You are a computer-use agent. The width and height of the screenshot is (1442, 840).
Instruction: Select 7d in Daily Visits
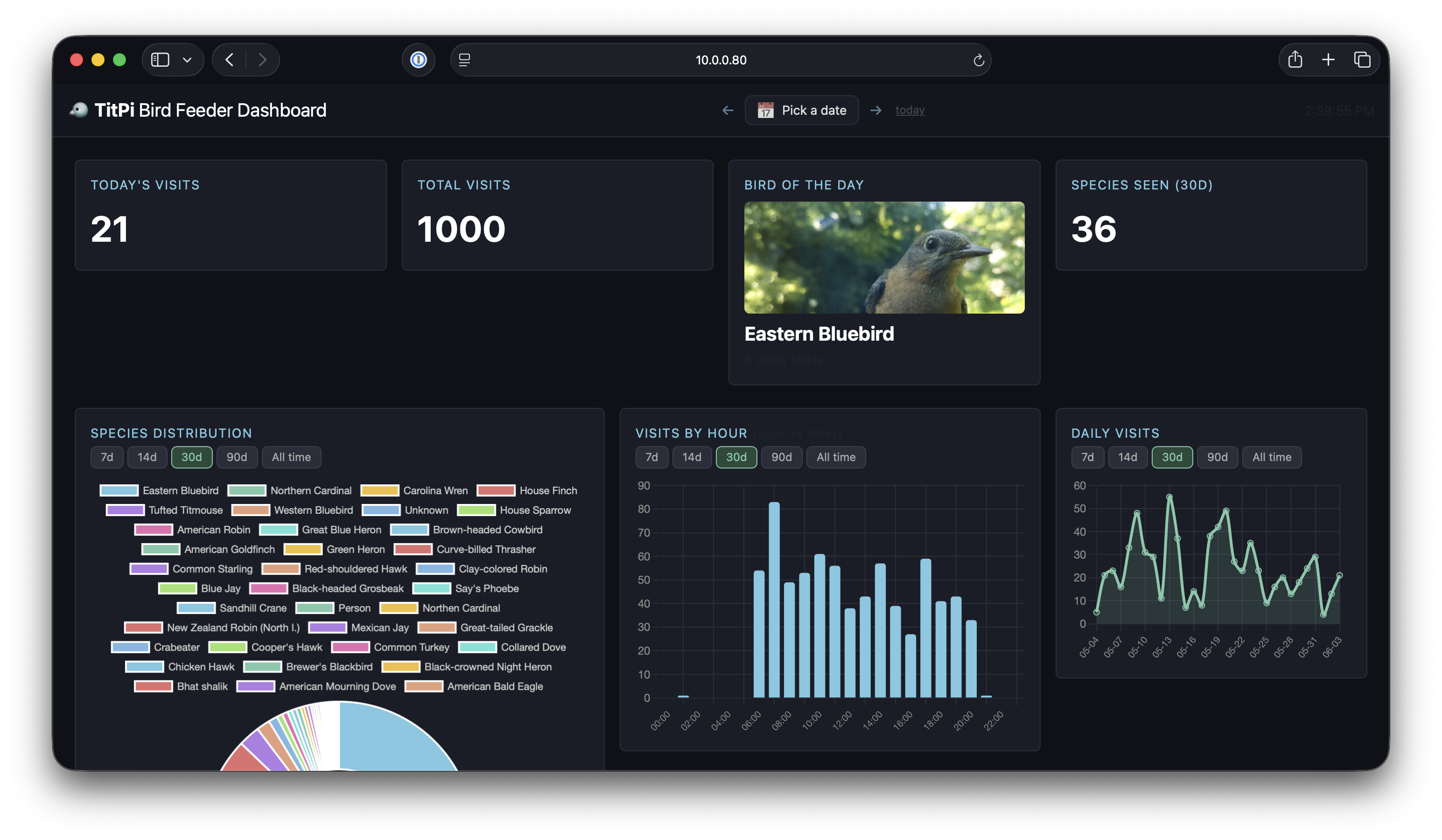coord(1088,456)
